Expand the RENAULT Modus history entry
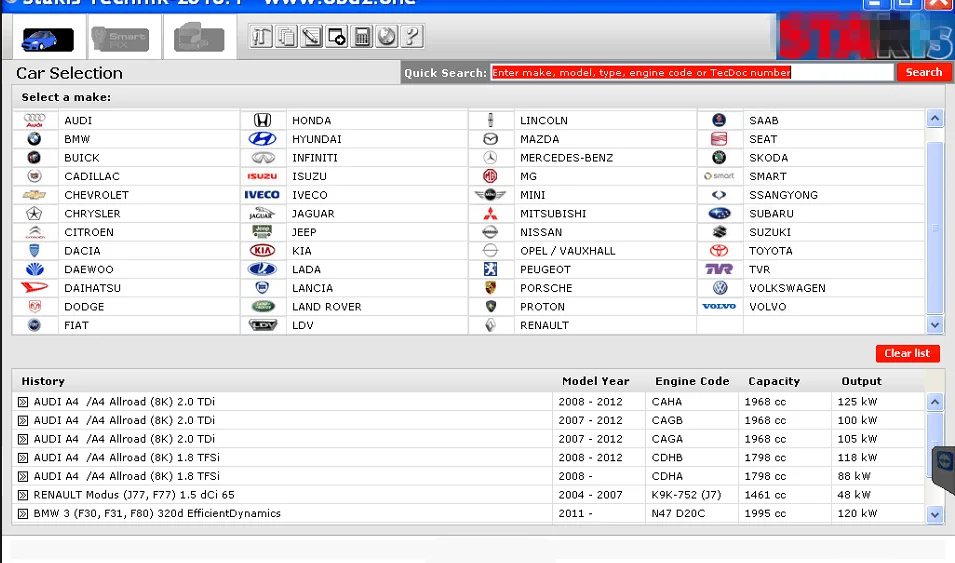The height and width of the screenshot is (563, 955). coord(23,495)
